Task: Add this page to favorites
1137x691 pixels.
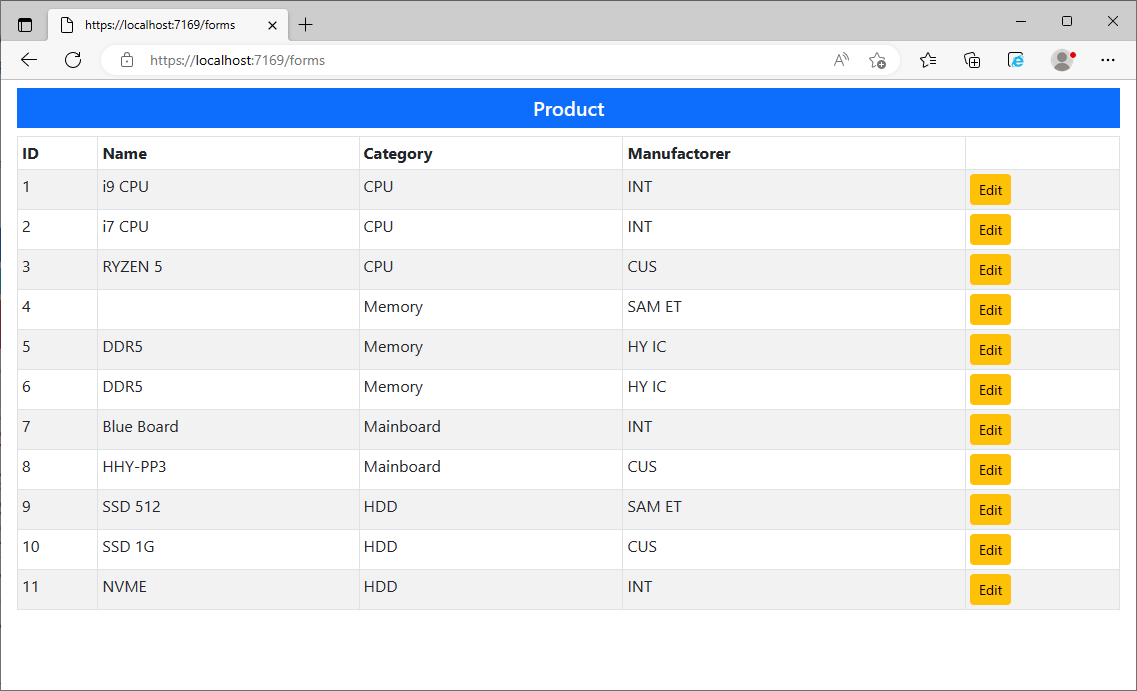Action: (x=877, y=61)
